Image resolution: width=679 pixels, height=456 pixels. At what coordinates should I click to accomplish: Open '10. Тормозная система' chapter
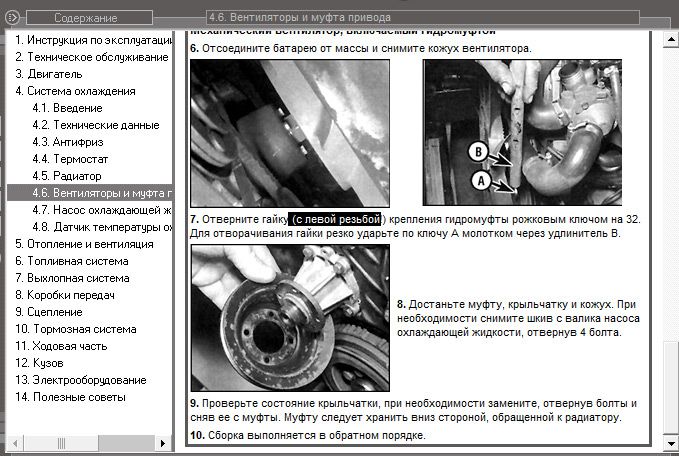[x=76, y=329]
